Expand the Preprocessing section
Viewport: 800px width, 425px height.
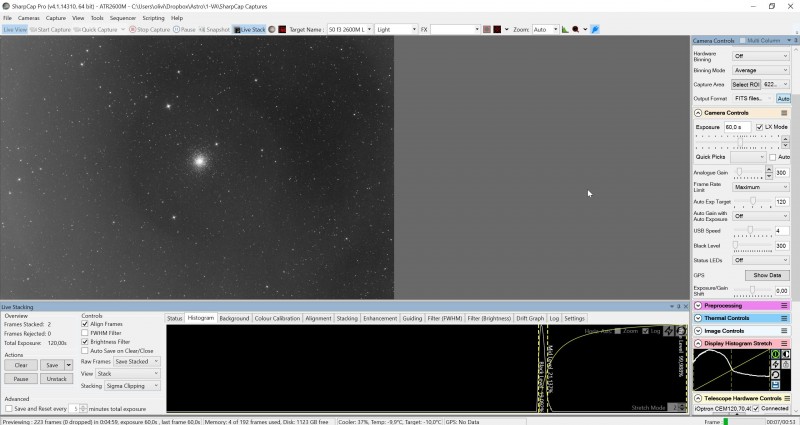(698, 306)
